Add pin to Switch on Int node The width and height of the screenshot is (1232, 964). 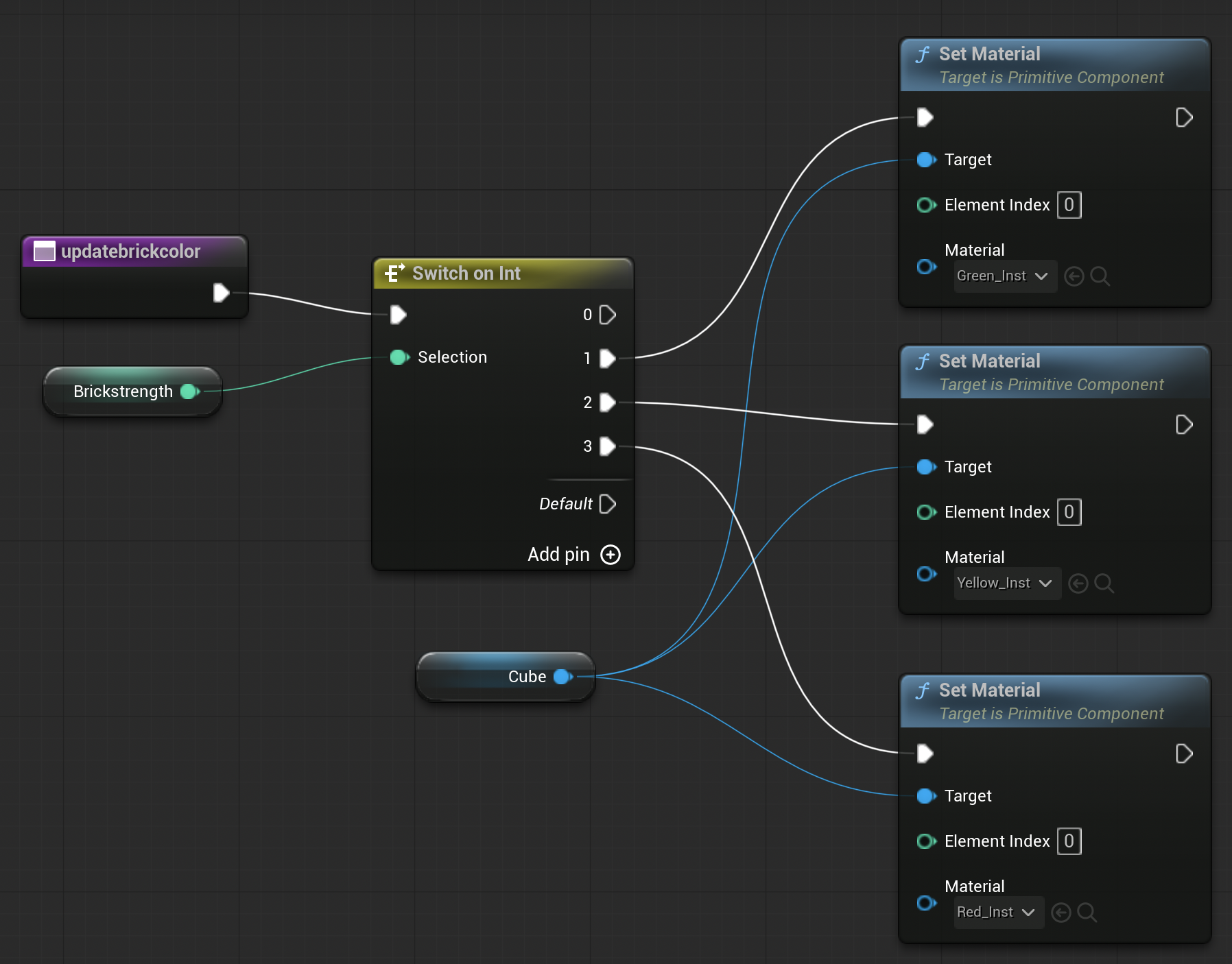(574, 554)
